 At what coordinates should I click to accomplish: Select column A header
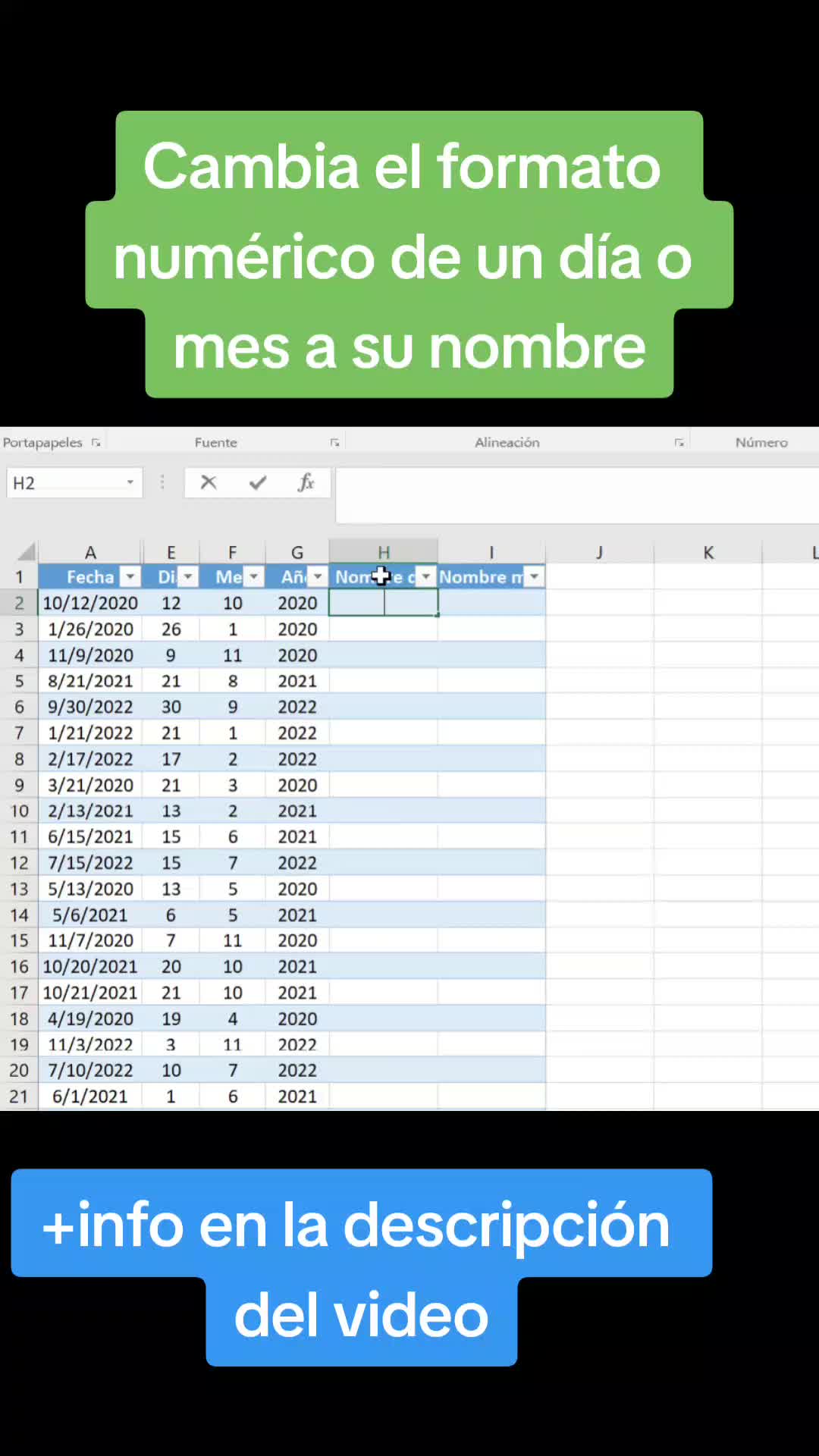[90, 552]
